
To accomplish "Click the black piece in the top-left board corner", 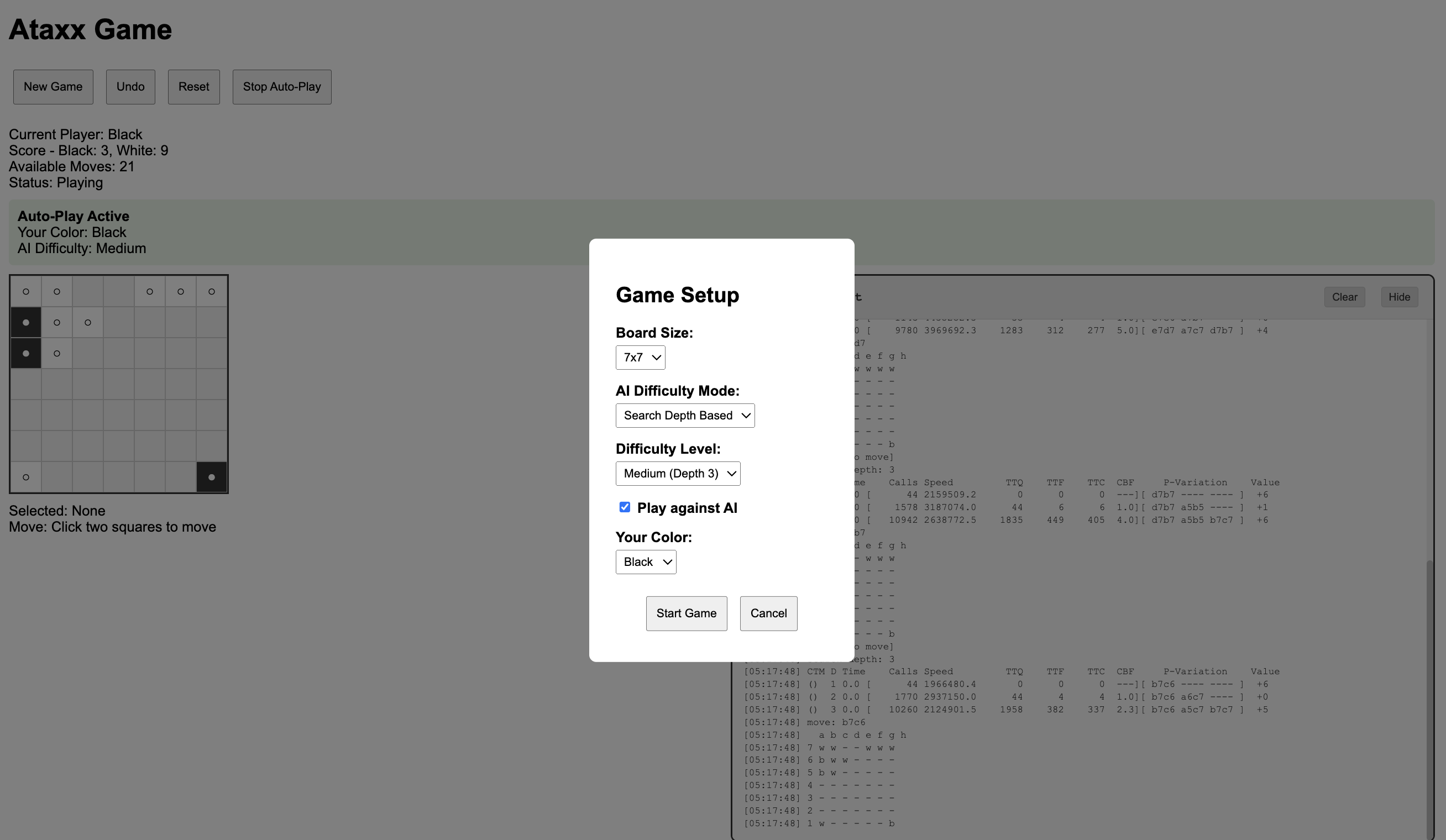I will pos(26,322).
